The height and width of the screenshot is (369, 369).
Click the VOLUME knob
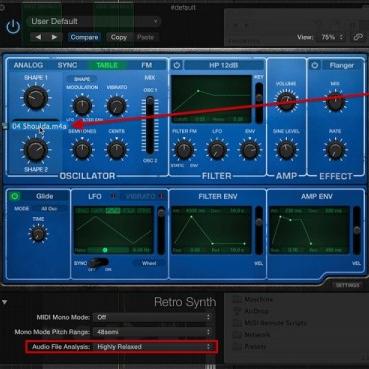(x=286, y=101)
